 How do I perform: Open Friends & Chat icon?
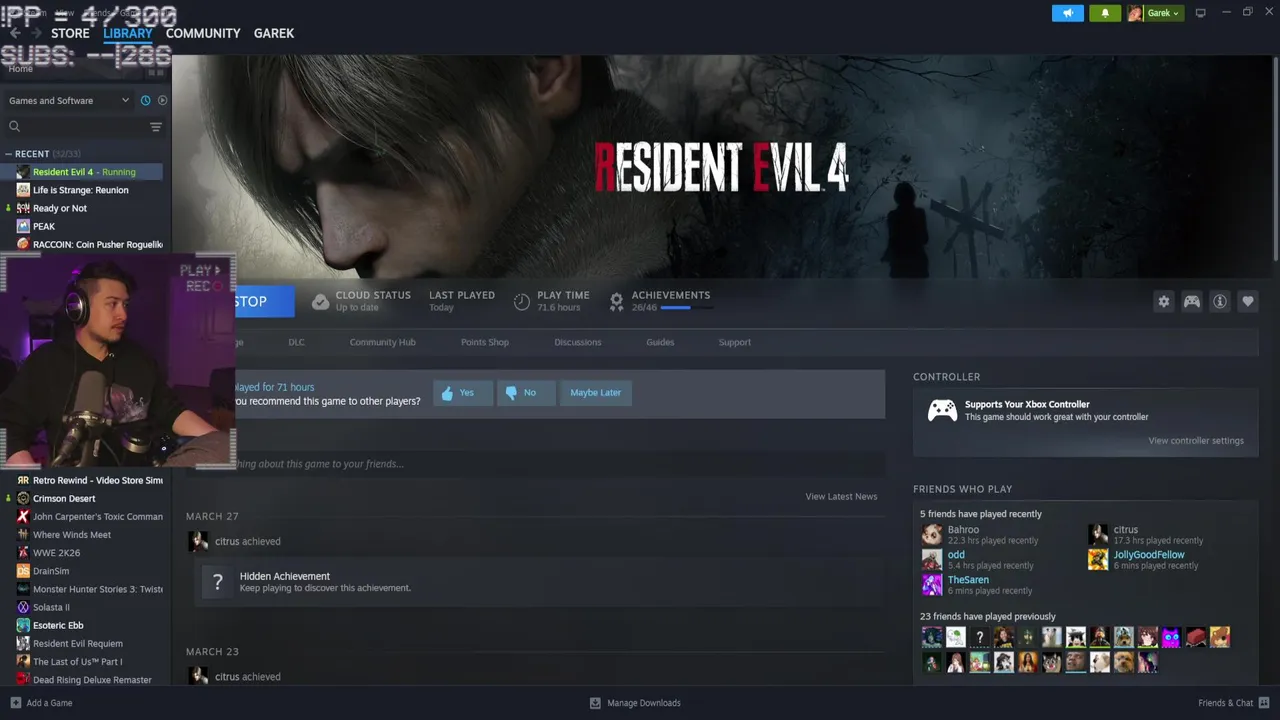[1264, 703]
